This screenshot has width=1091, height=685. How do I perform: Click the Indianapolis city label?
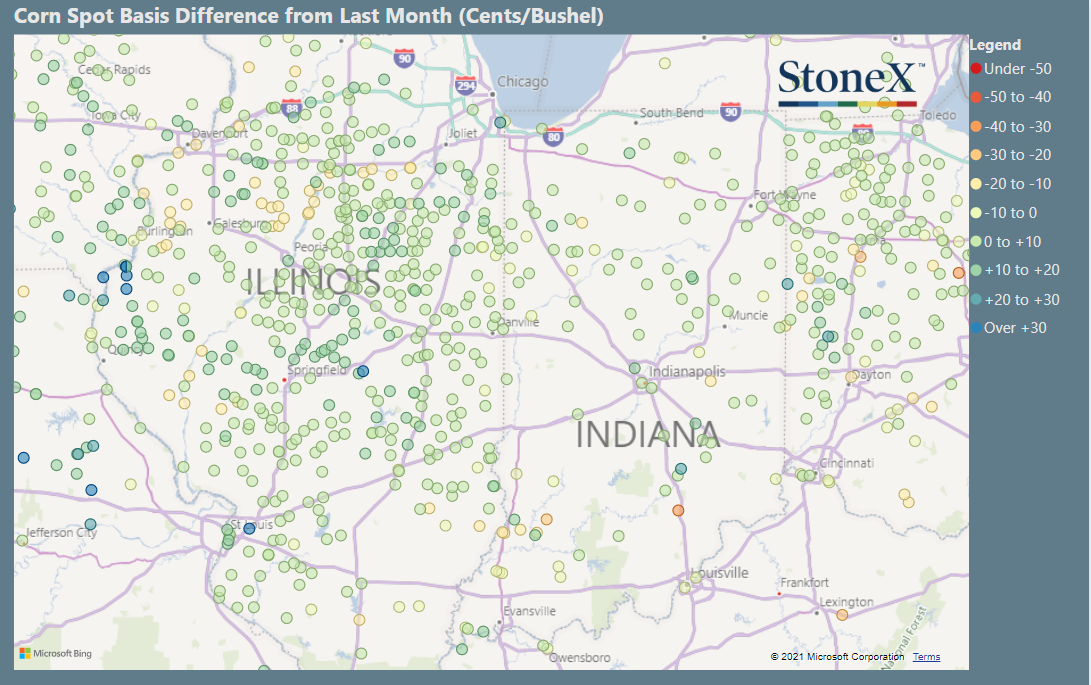pos(687,372)
